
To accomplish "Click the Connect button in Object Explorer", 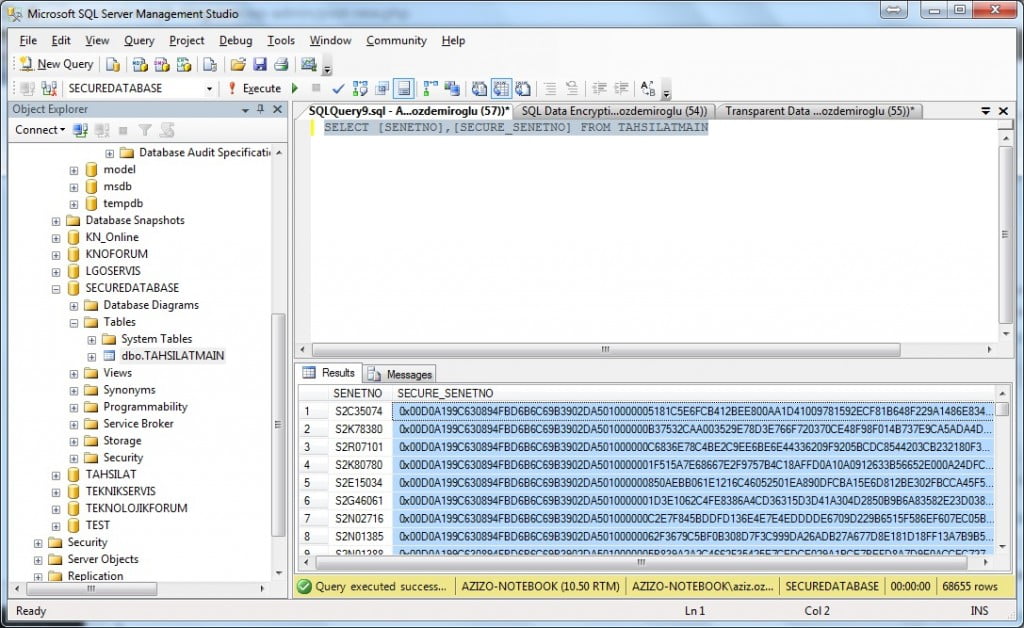I will point(38,129).
